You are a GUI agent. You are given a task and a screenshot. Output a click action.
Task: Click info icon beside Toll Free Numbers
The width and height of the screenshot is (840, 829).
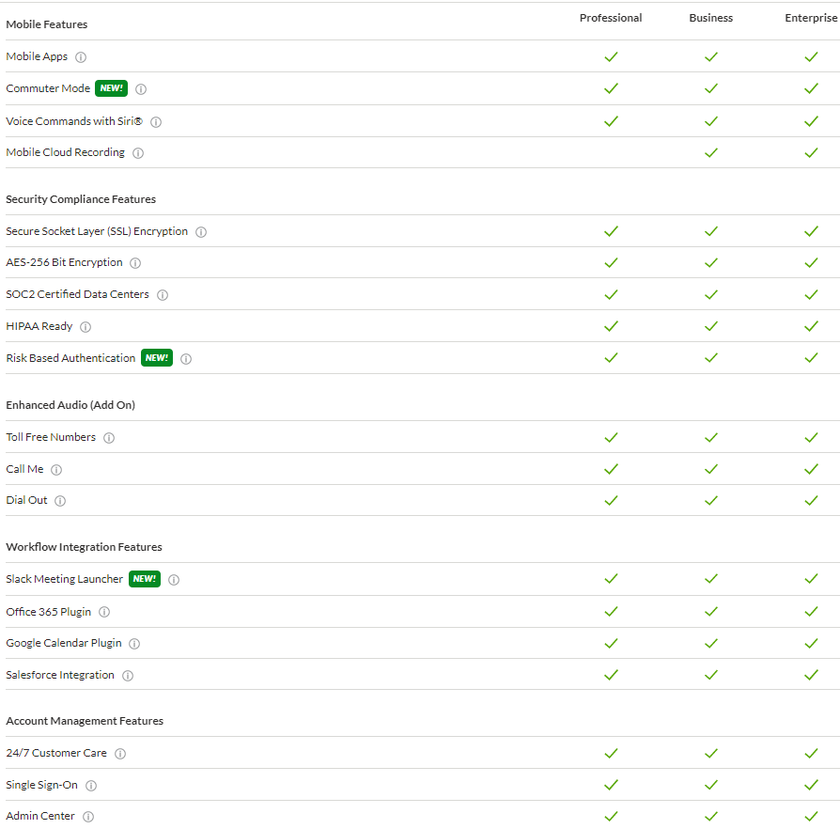pos(109,438)
